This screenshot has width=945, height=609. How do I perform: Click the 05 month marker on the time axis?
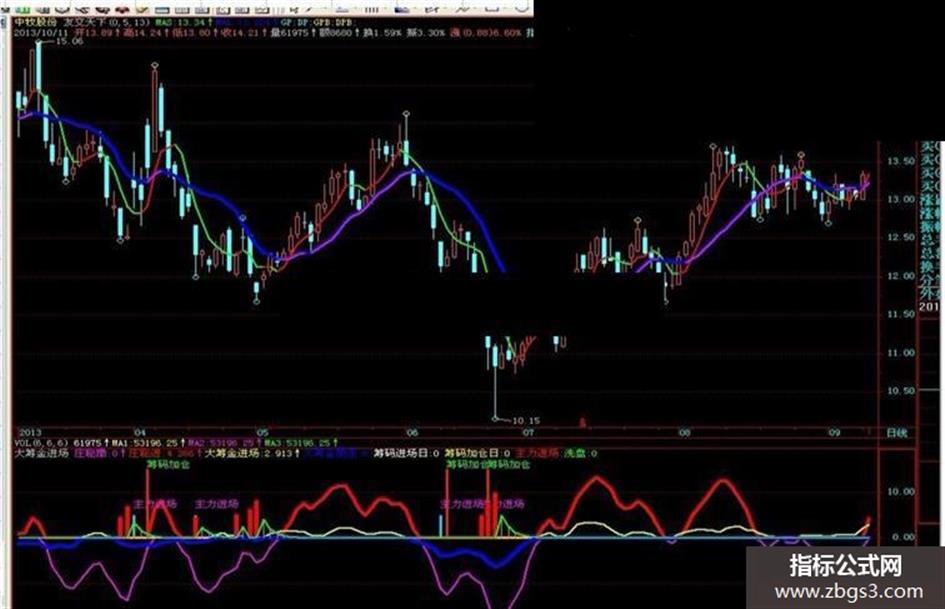(x=262, y=432)
